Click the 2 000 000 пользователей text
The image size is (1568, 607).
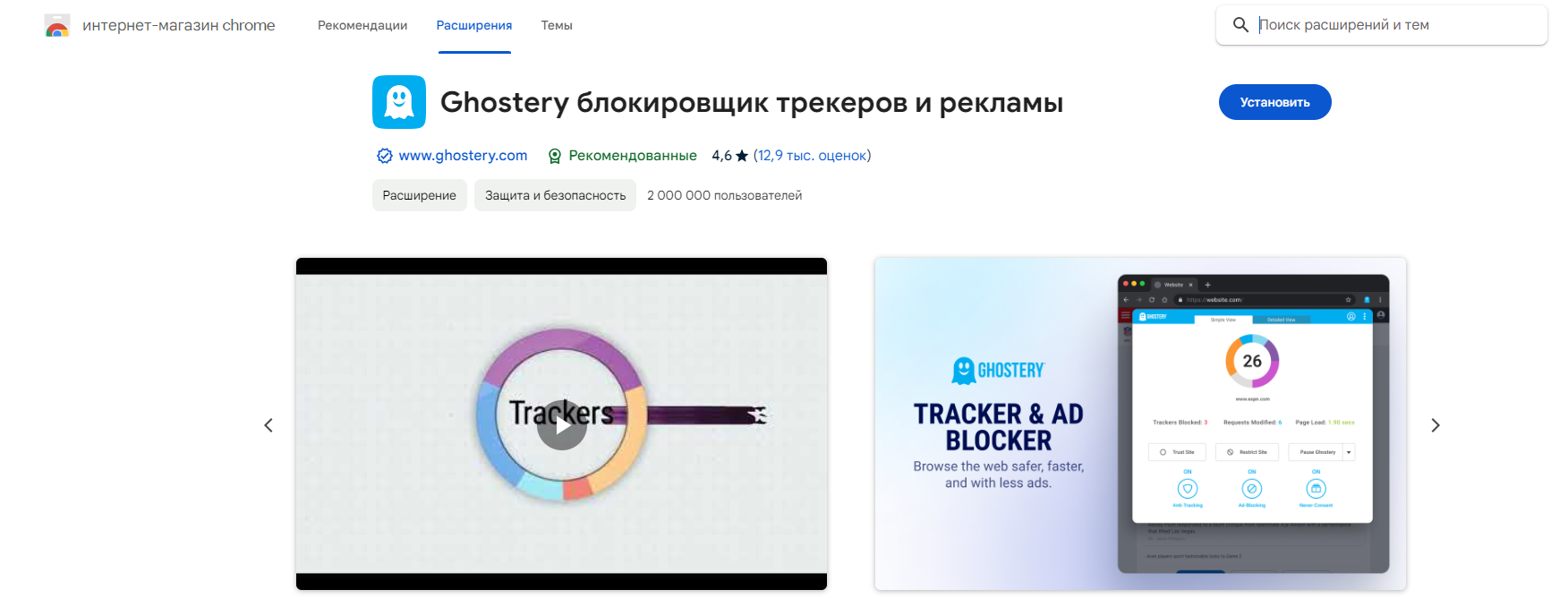[725, 195]
